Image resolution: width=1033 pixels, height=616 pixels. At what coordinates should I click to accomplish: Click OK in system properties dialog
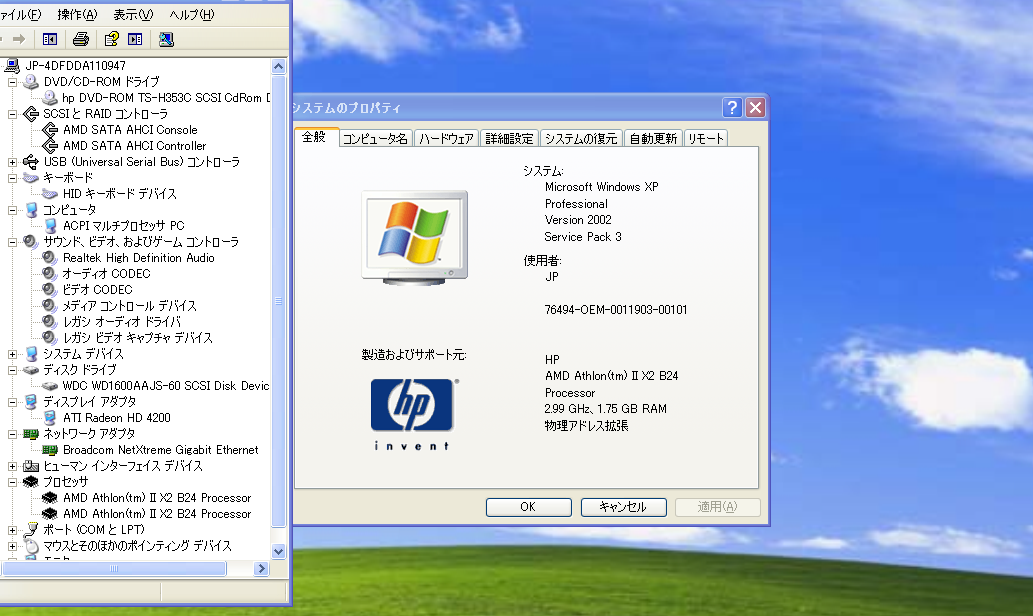tap(528, 507)
